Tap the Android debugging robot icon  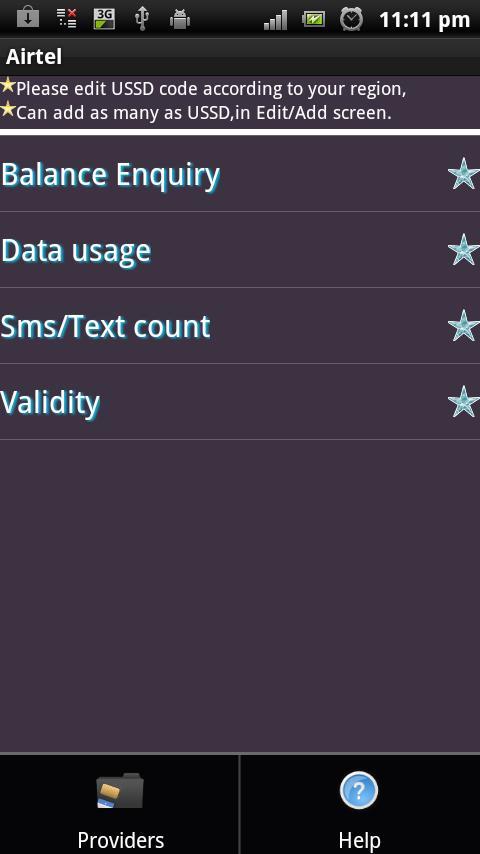pos(179,19)
